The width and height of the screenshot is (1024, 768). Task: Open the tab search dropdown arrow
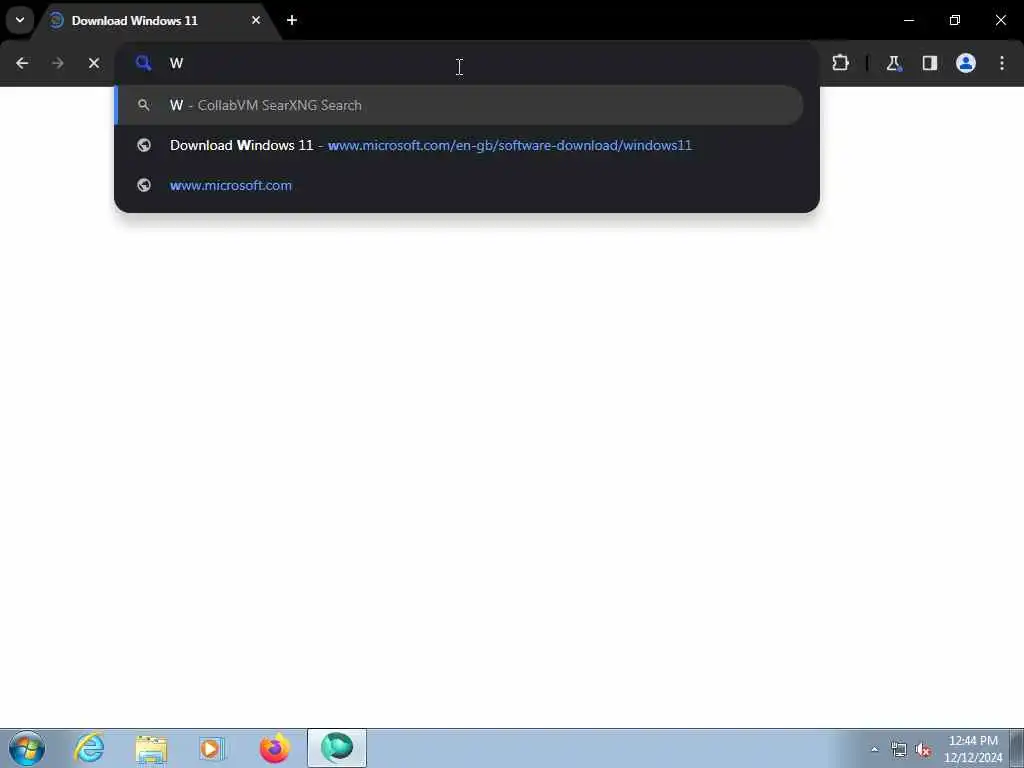coord(20,20)
